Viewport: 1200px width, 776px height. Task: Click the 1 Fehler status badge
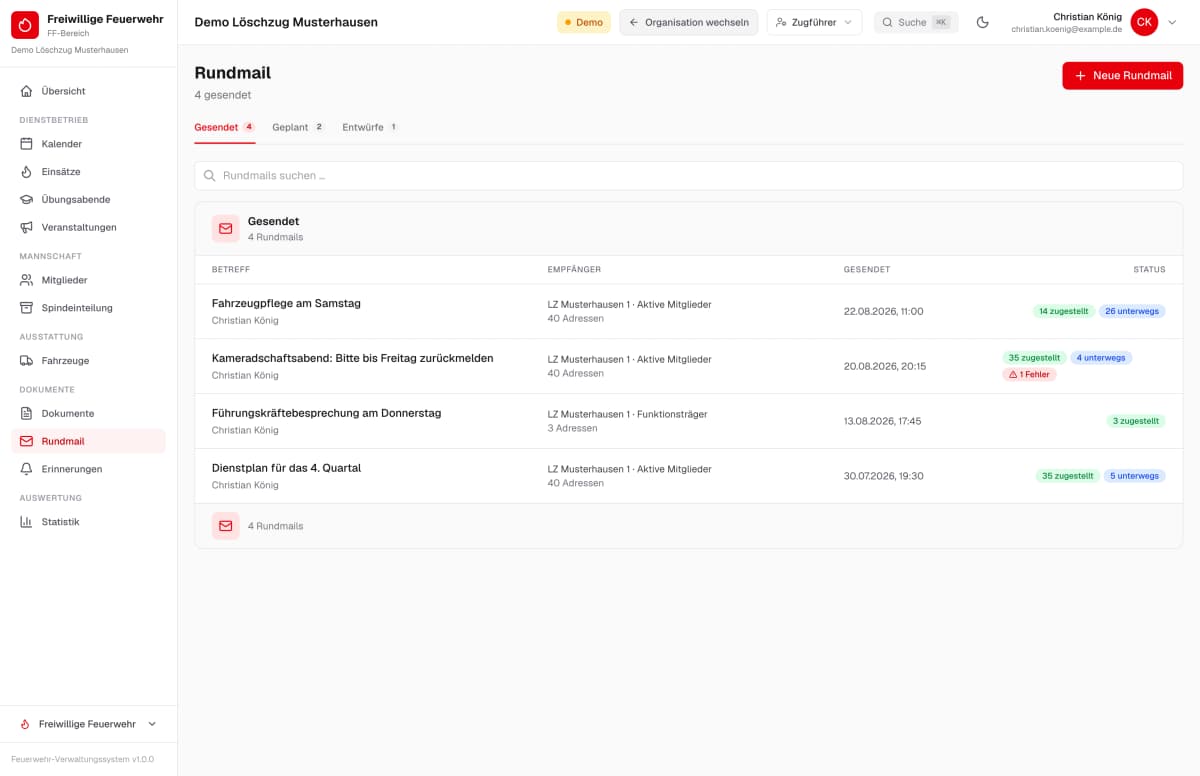tap(1029, 374)
